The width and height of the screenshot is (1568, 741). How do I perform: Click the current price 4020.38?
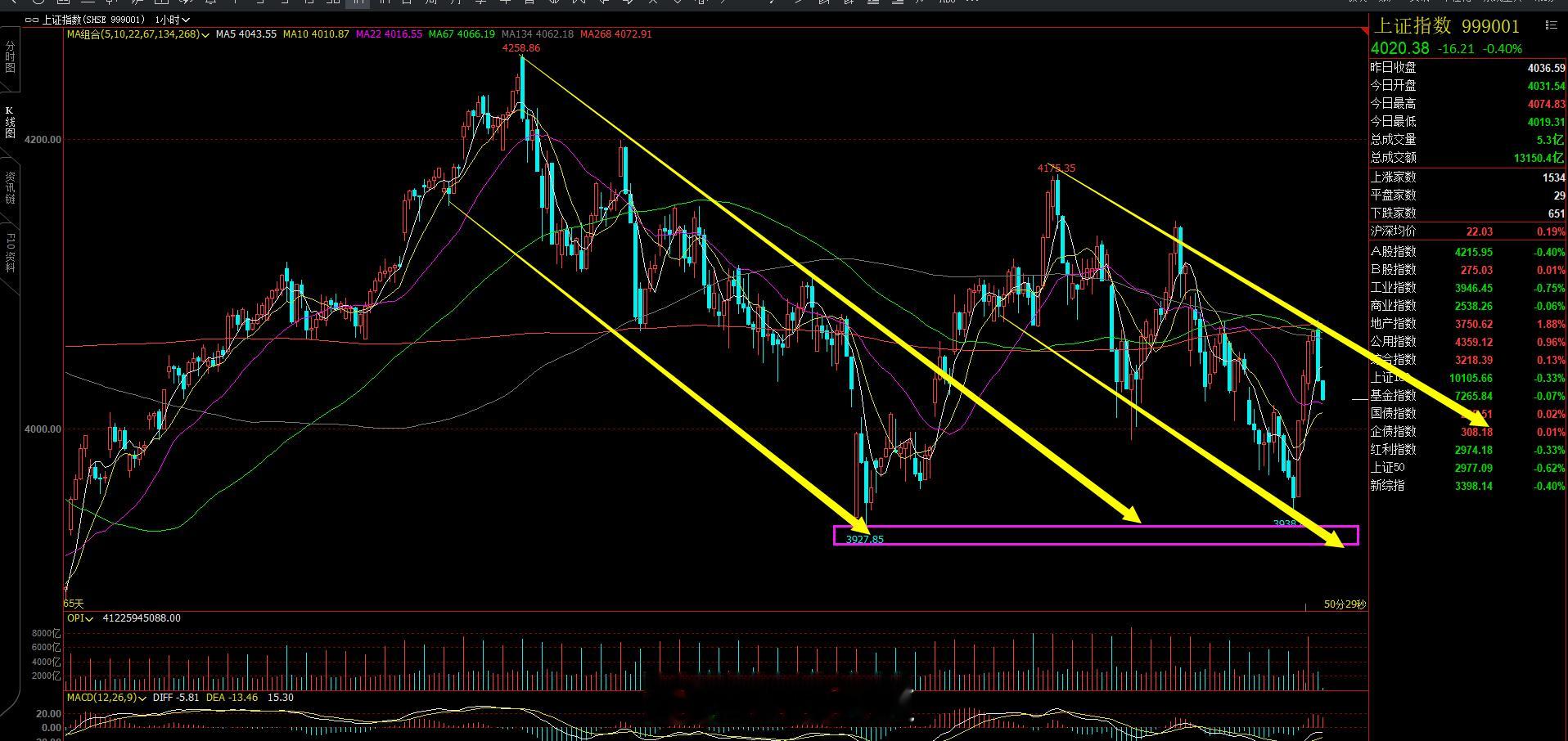pyautogui.click(x=1399, y=49)
